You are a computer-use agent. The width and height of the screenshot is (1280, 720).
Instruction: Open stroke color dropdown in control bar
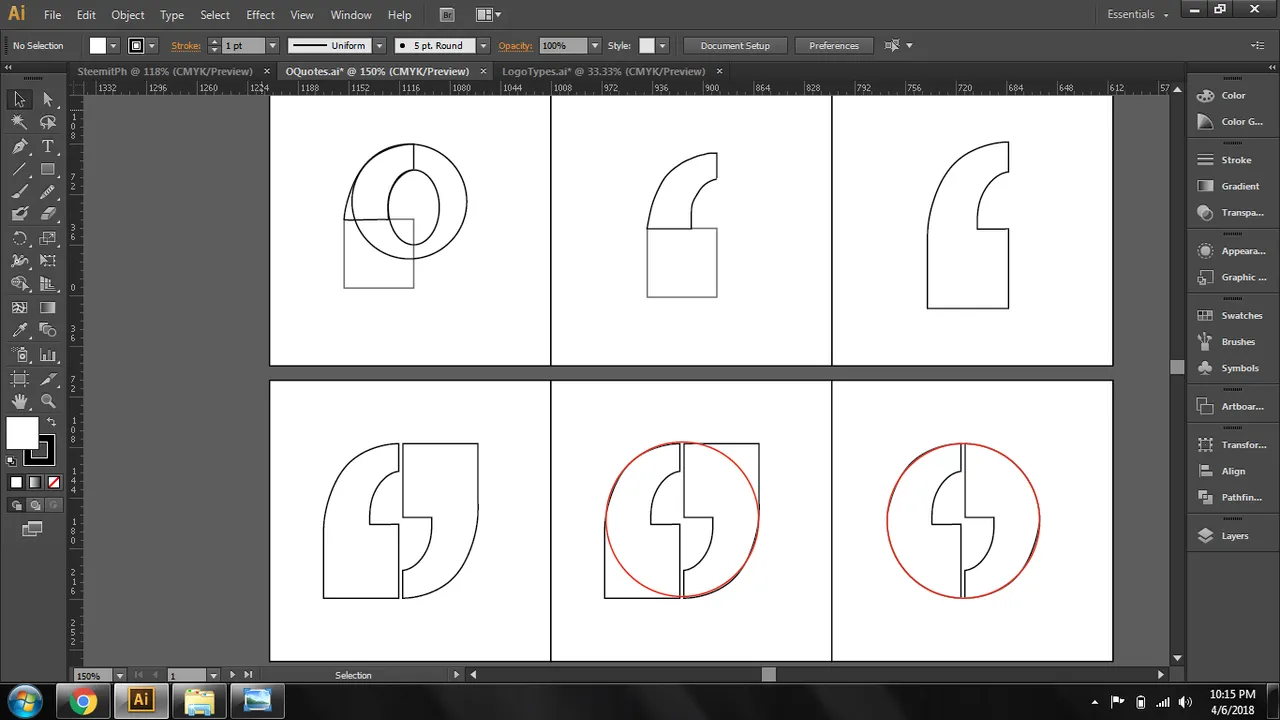pyautogui.click(x=152, y=46)
